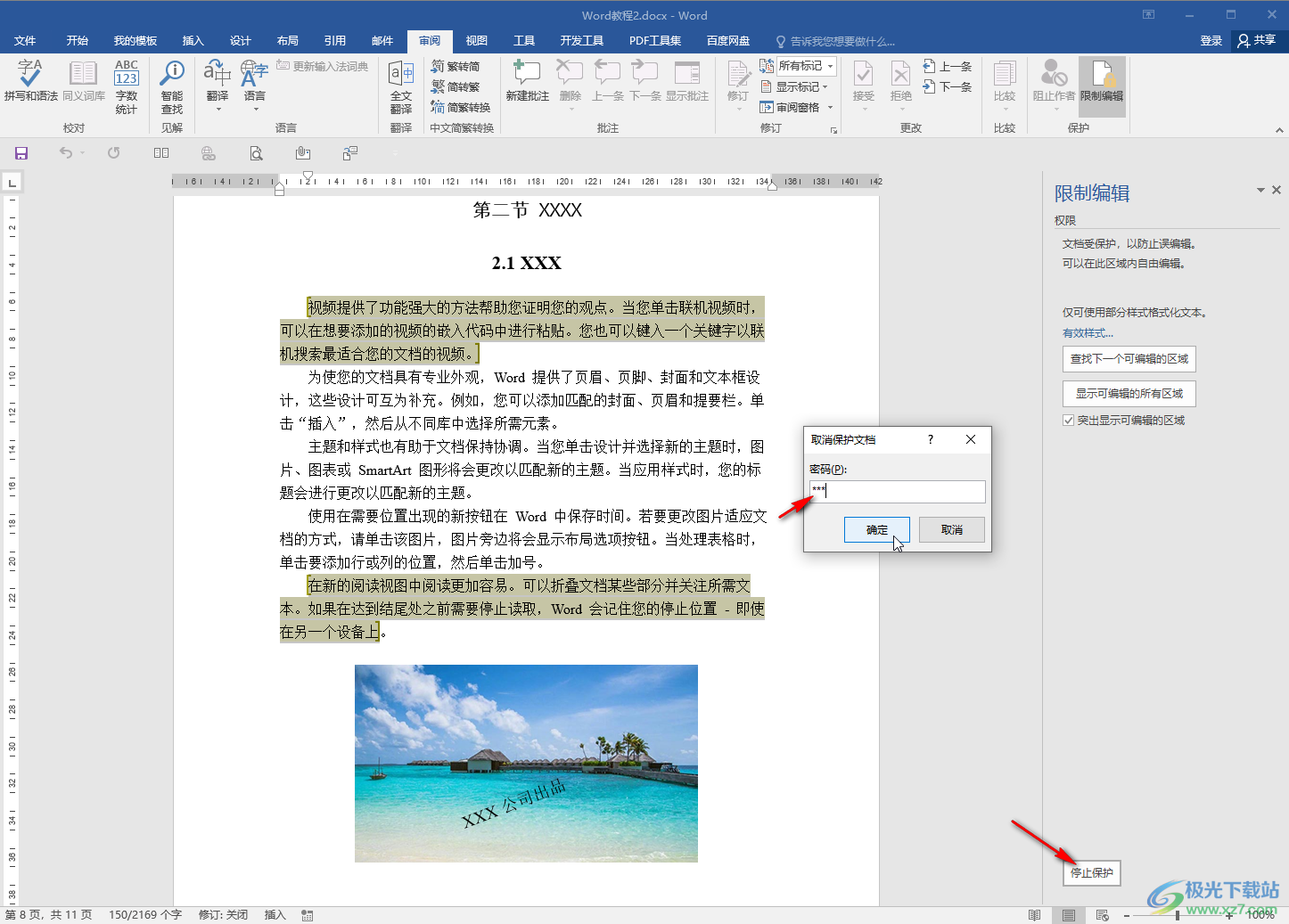Switch to the Design (设计) tab

241,41
